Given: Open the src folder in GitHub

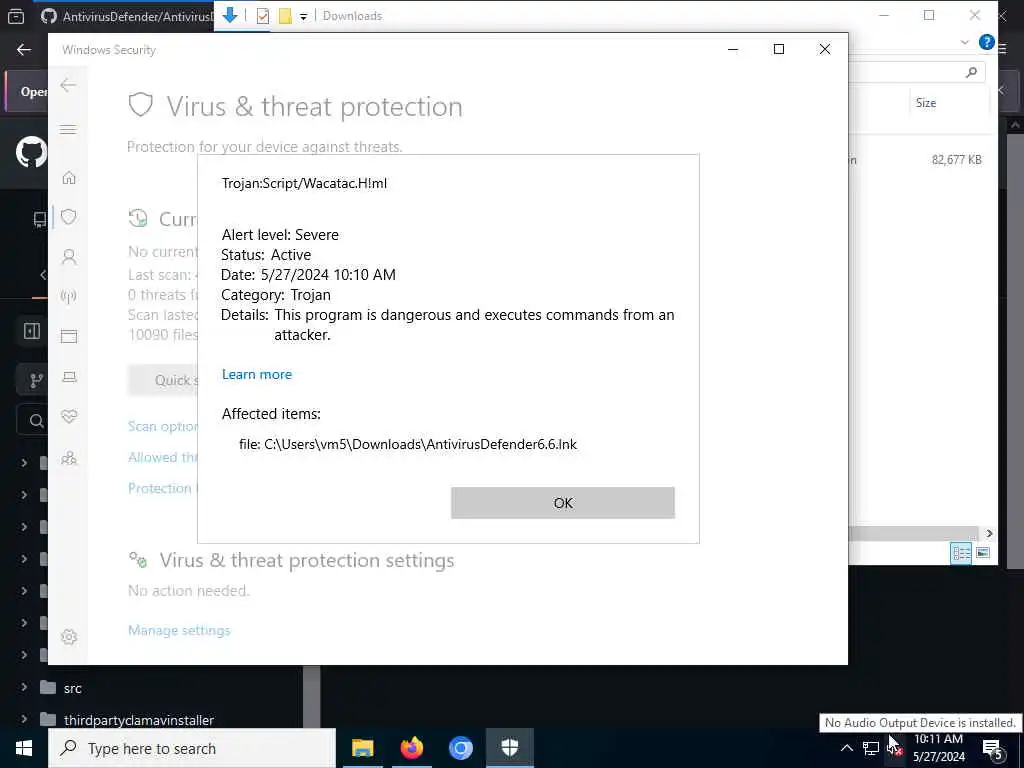Looking at the screenshot, I should point(72,688).
